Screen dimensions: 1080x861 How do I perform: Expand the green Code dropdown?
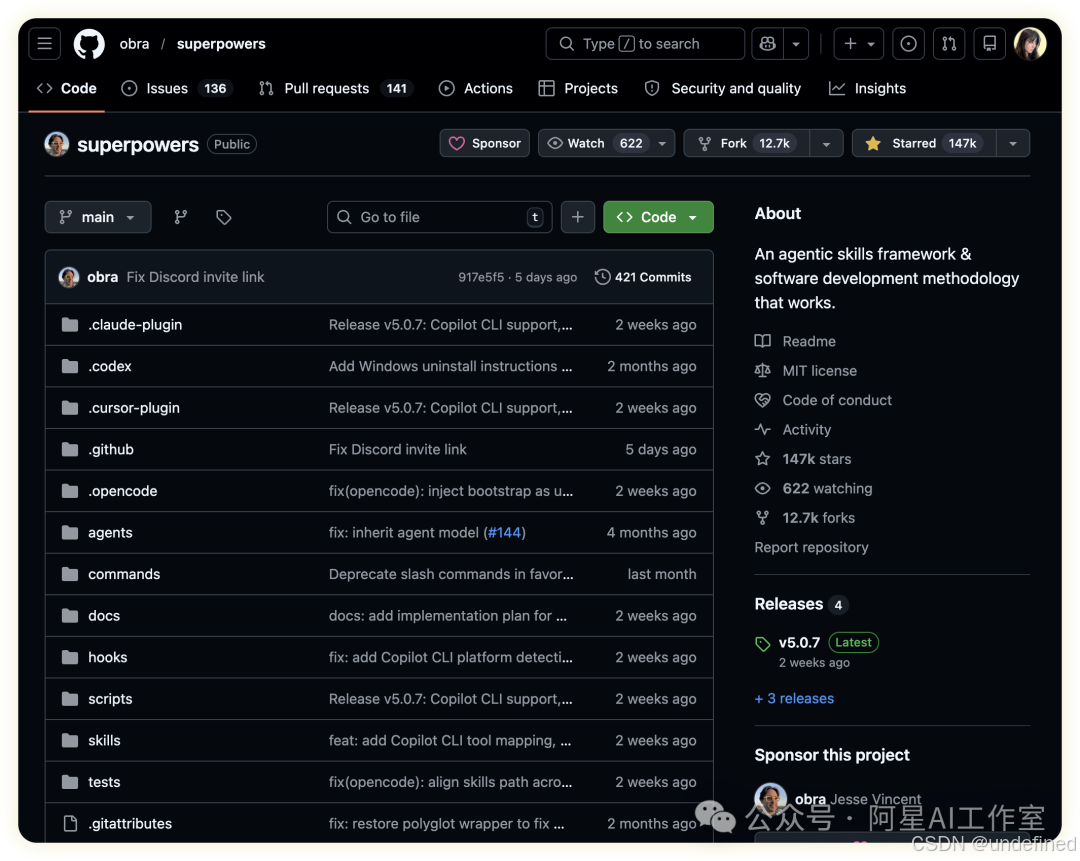(x=658, y=217)
